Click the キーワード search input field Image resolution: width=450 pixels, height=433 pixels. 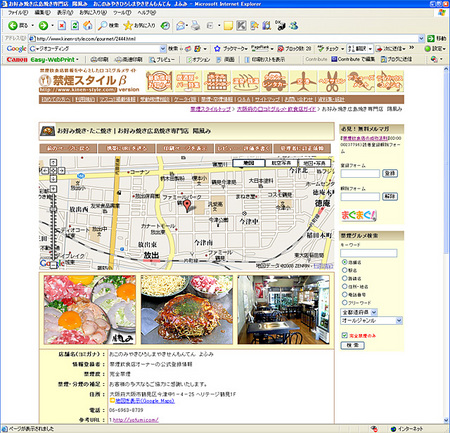[369, 253]
